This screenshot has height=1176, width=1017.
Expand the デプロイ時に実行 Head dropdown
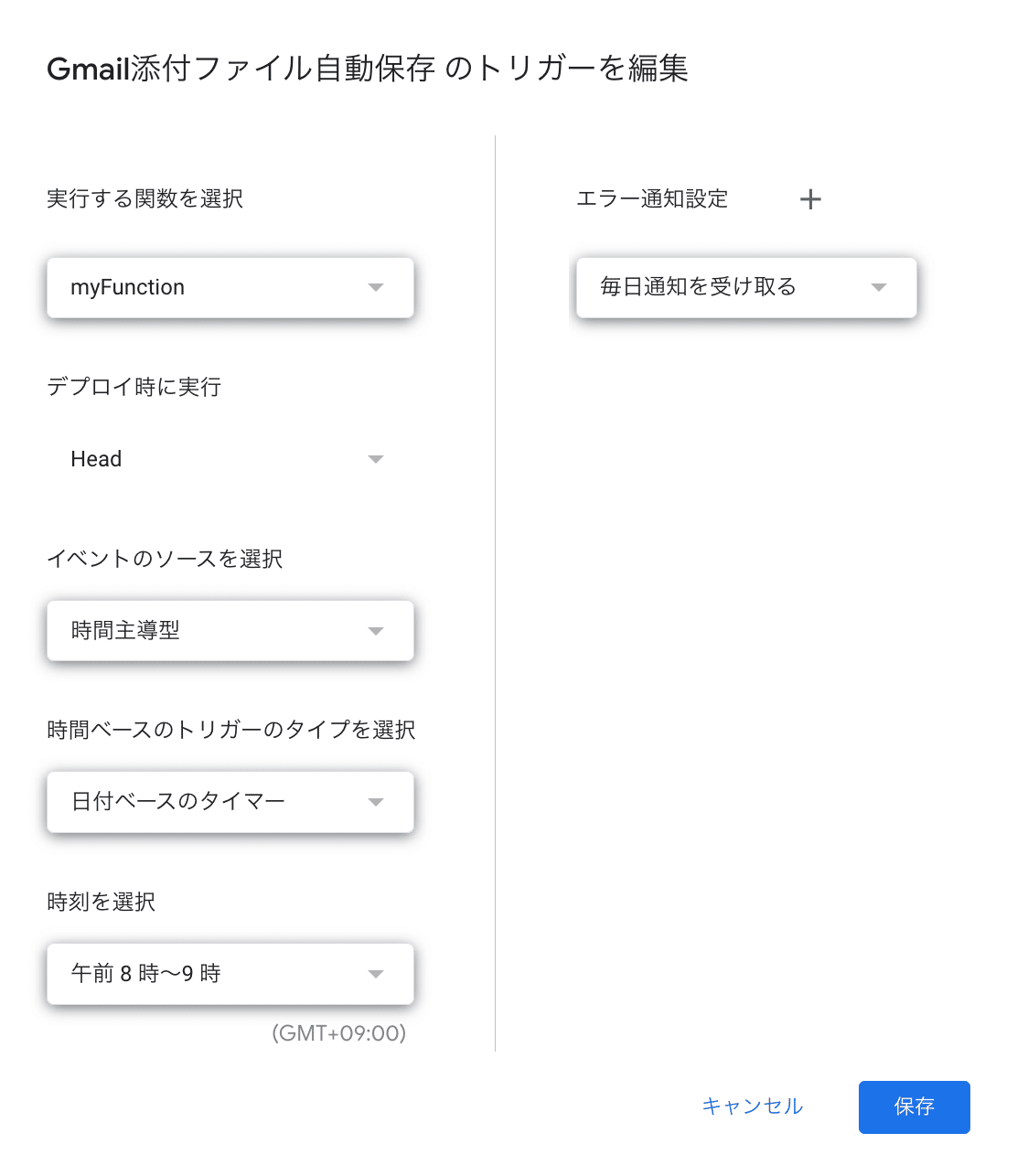(230, 458)
